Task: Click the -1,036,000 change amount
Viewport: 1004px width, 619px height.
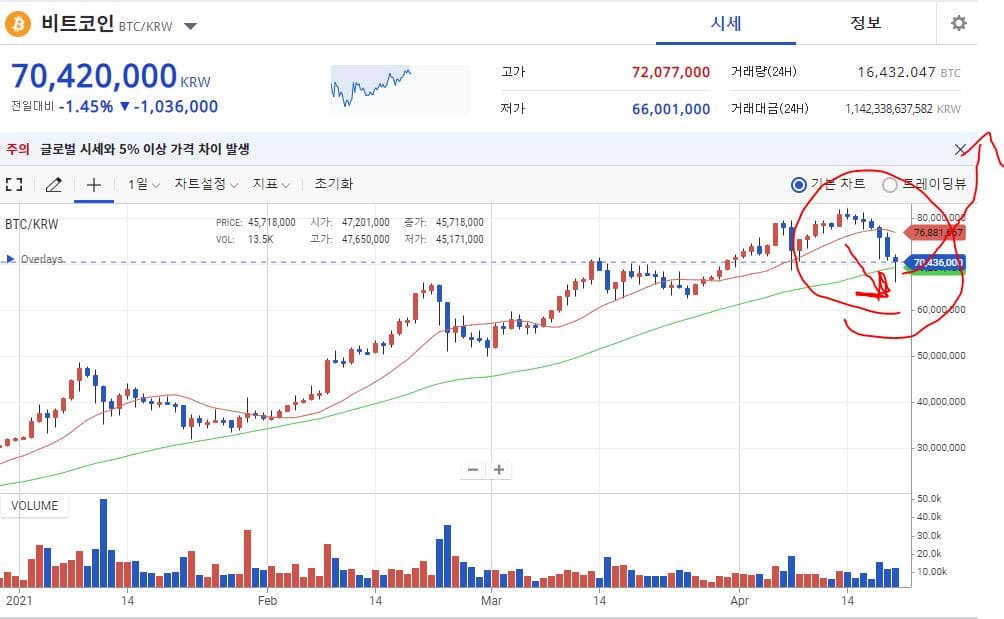Action: [x=175, y=106]
